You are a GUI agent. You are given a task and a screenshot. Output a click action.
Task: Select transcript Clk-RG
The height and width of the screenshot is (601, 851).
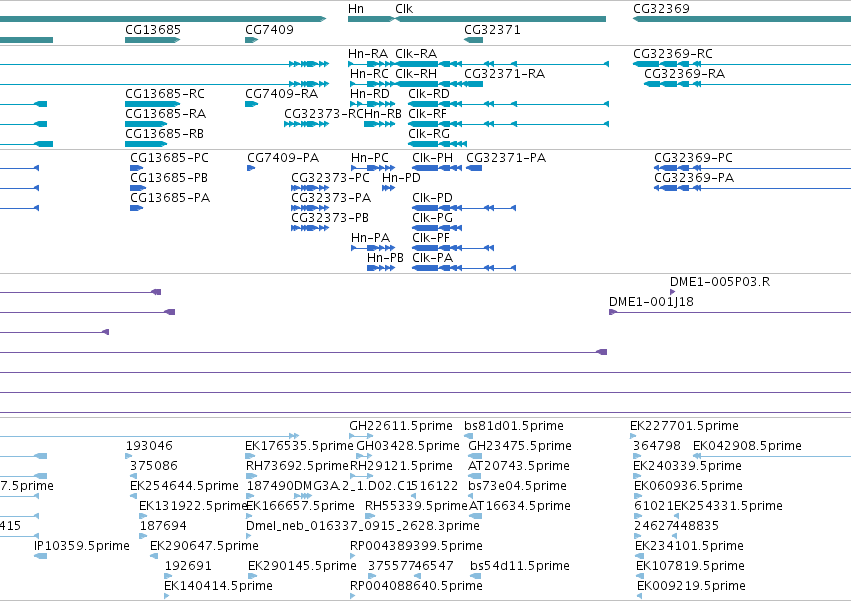pyautogui.click(x=437, y=144)
